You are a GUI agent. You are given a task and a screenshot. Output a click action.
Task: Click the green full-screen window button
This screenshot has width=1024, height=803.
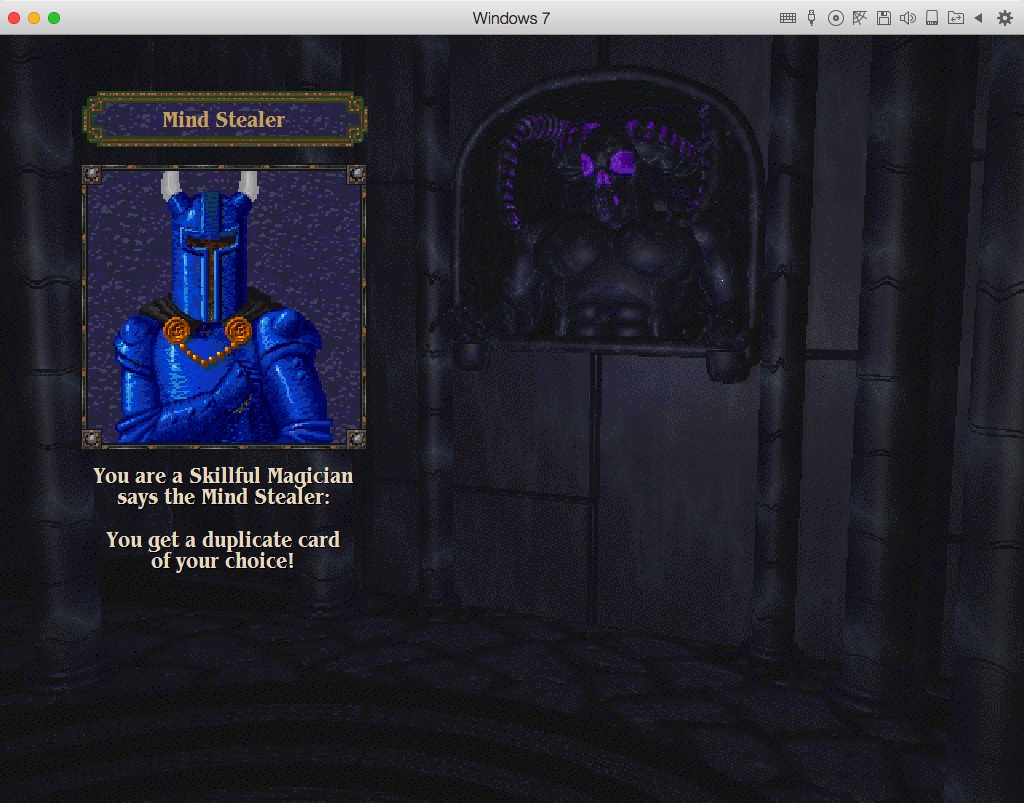coord(54,18)
